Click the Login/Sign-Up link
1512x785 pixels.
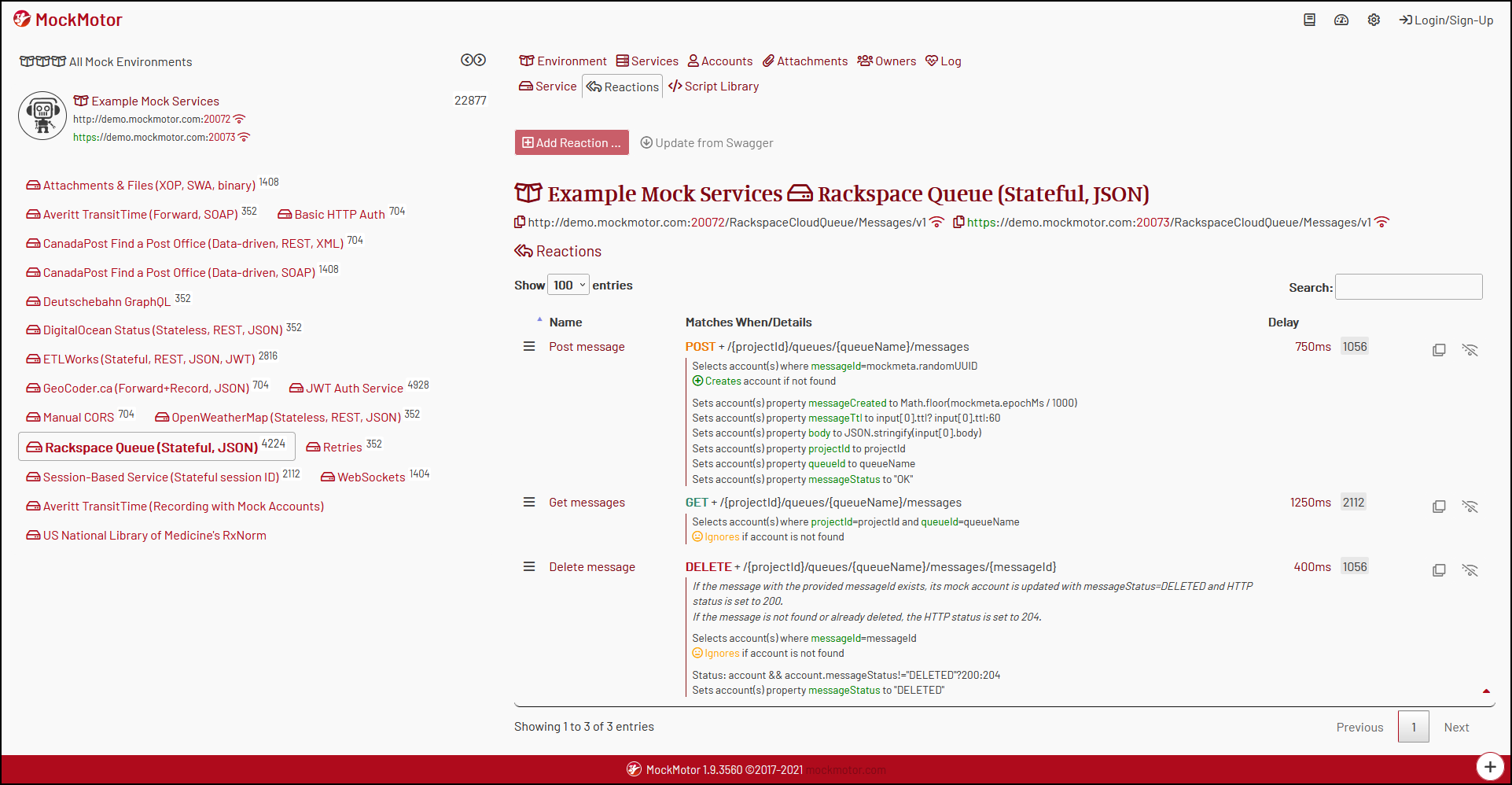[1446, 20]
